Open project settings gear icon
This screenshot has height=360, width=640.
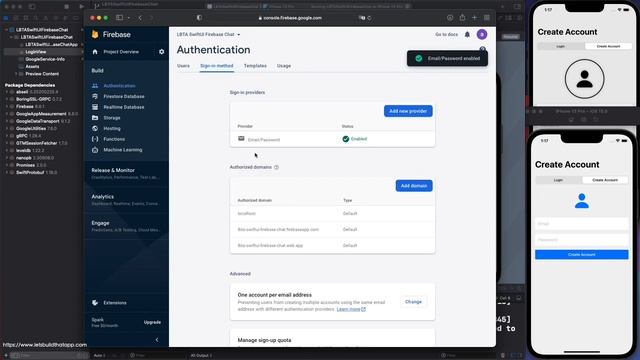tap(162, 52)
